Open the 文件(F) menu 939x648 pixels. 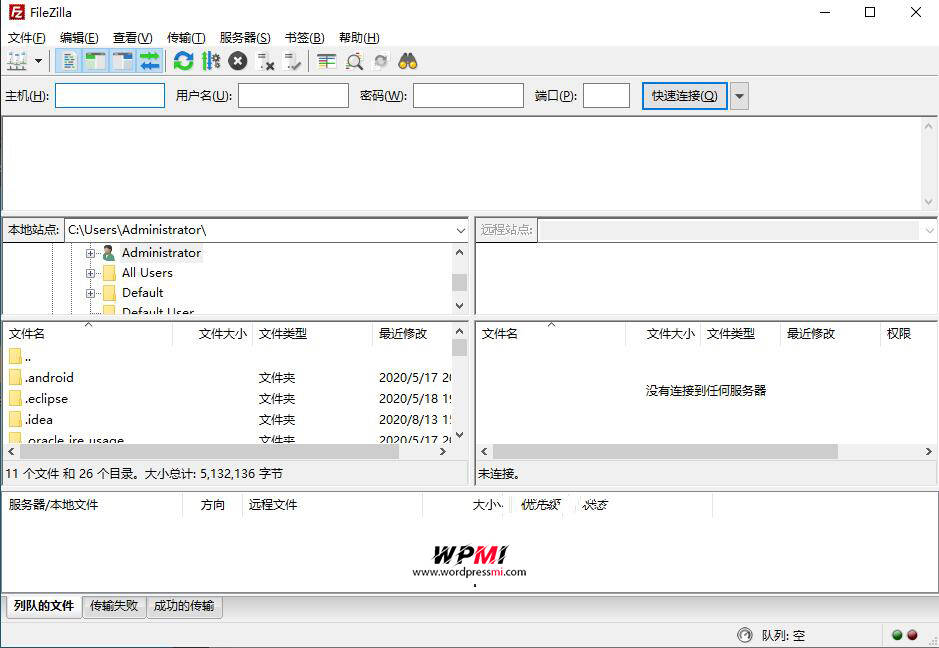coord(24,37)
